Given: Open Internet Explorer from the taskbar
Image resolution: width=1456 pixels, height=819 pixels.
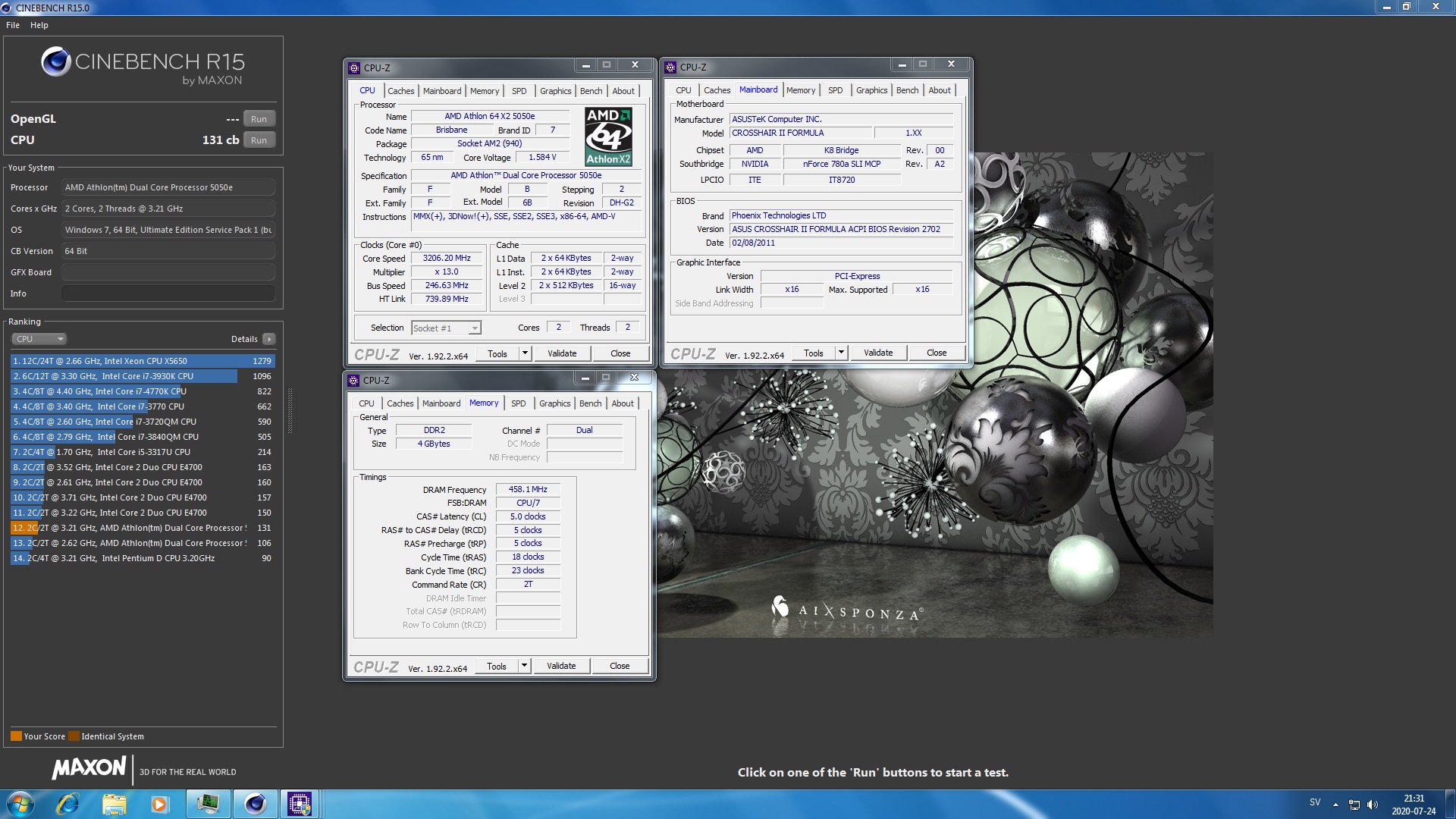Looking at the screenshot, I should click(67, 804).
